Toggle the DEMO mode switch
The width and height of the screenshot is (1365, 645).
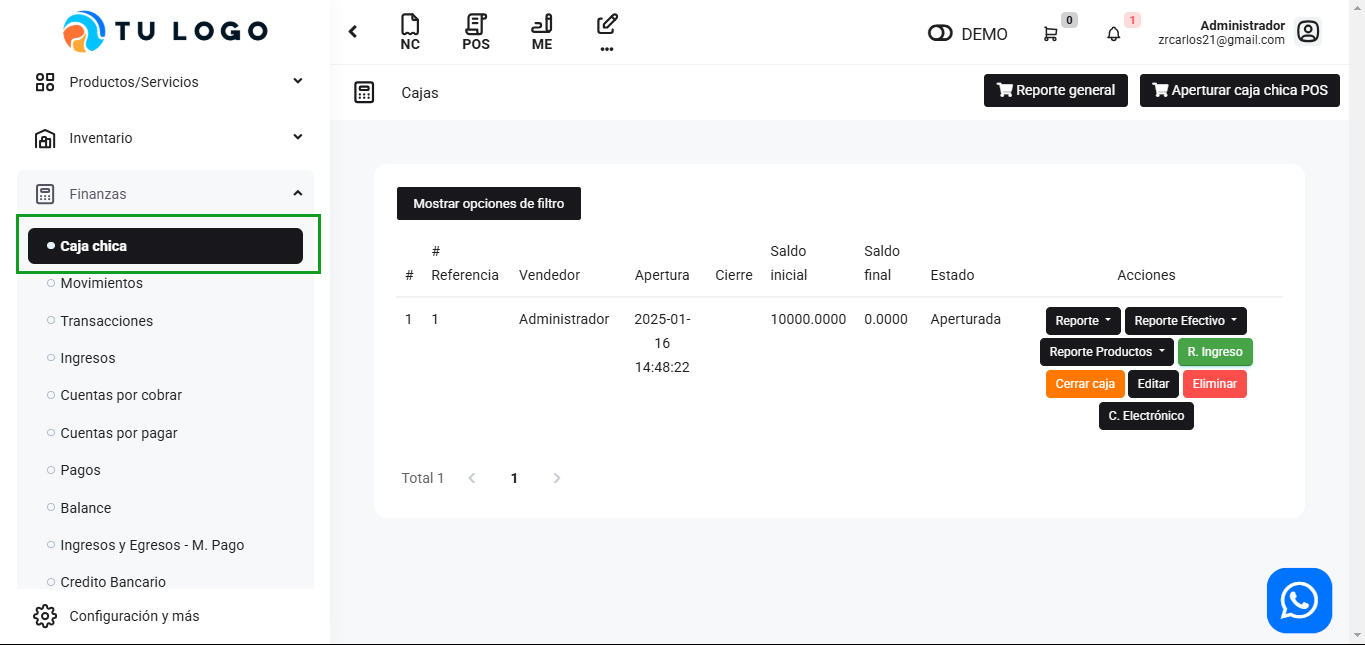[940, 34]
